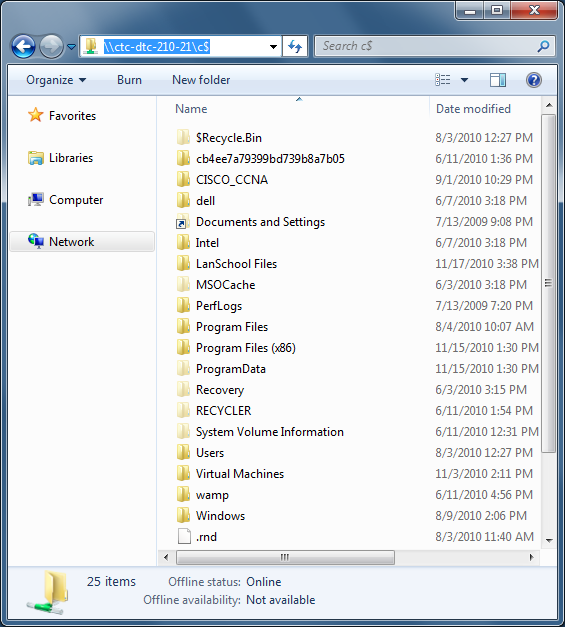This screenshot has width=565, height=627.
Task: Open the view options dropdown arrow
Action: (x=464, y=80)
